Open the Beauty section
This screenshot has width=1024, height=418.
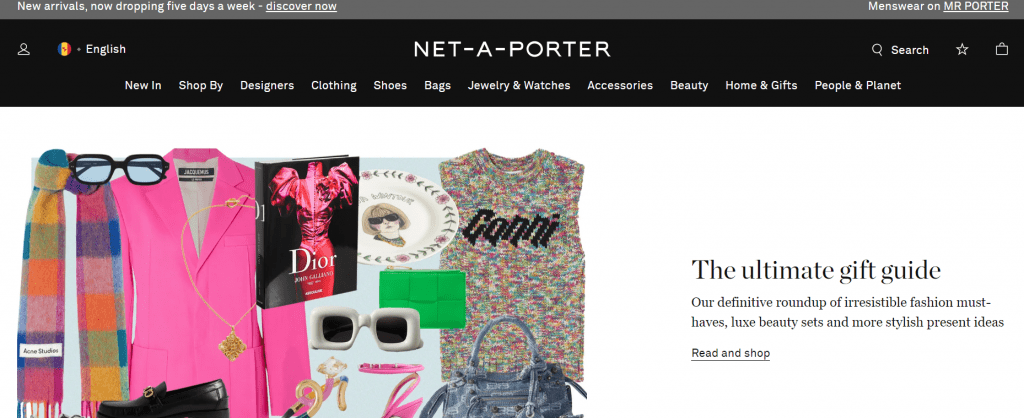click(689, 86)
